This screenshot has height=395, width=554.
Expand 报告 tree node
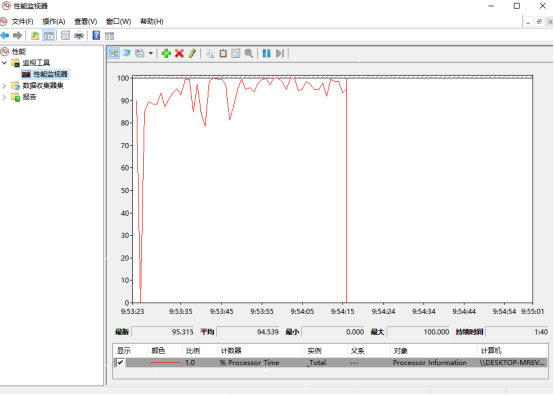[4, 97]
